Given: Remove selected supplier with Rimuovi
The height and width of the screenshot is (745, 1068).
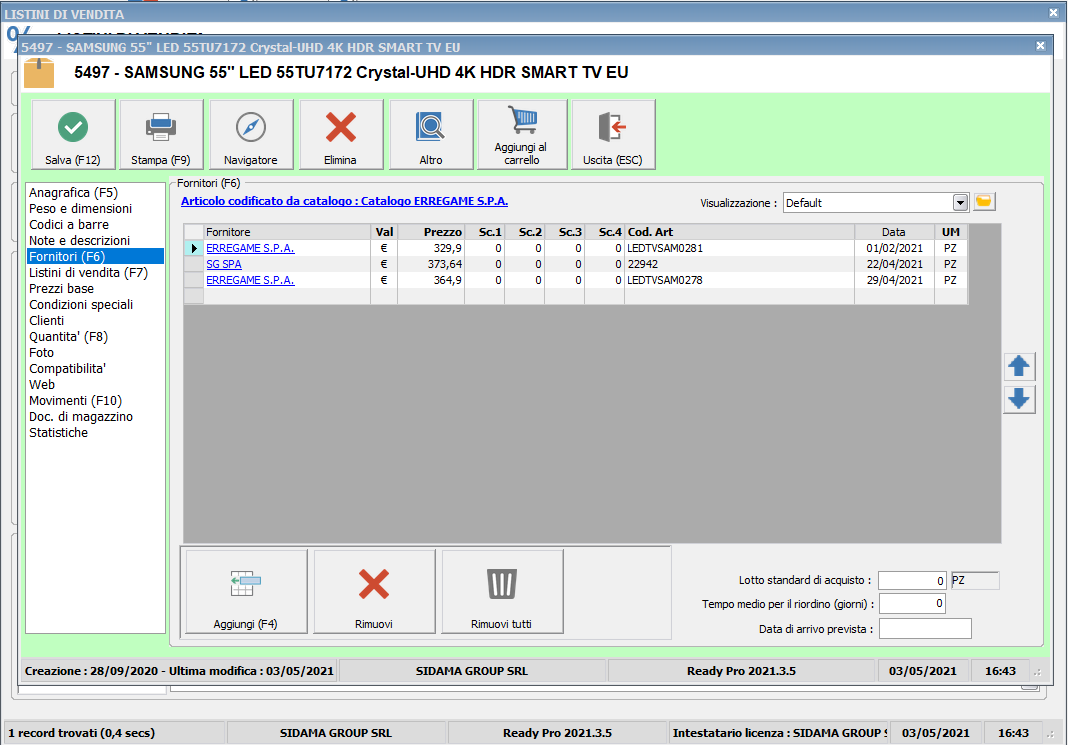Looking at the screenshot, I should coord(374,592).
